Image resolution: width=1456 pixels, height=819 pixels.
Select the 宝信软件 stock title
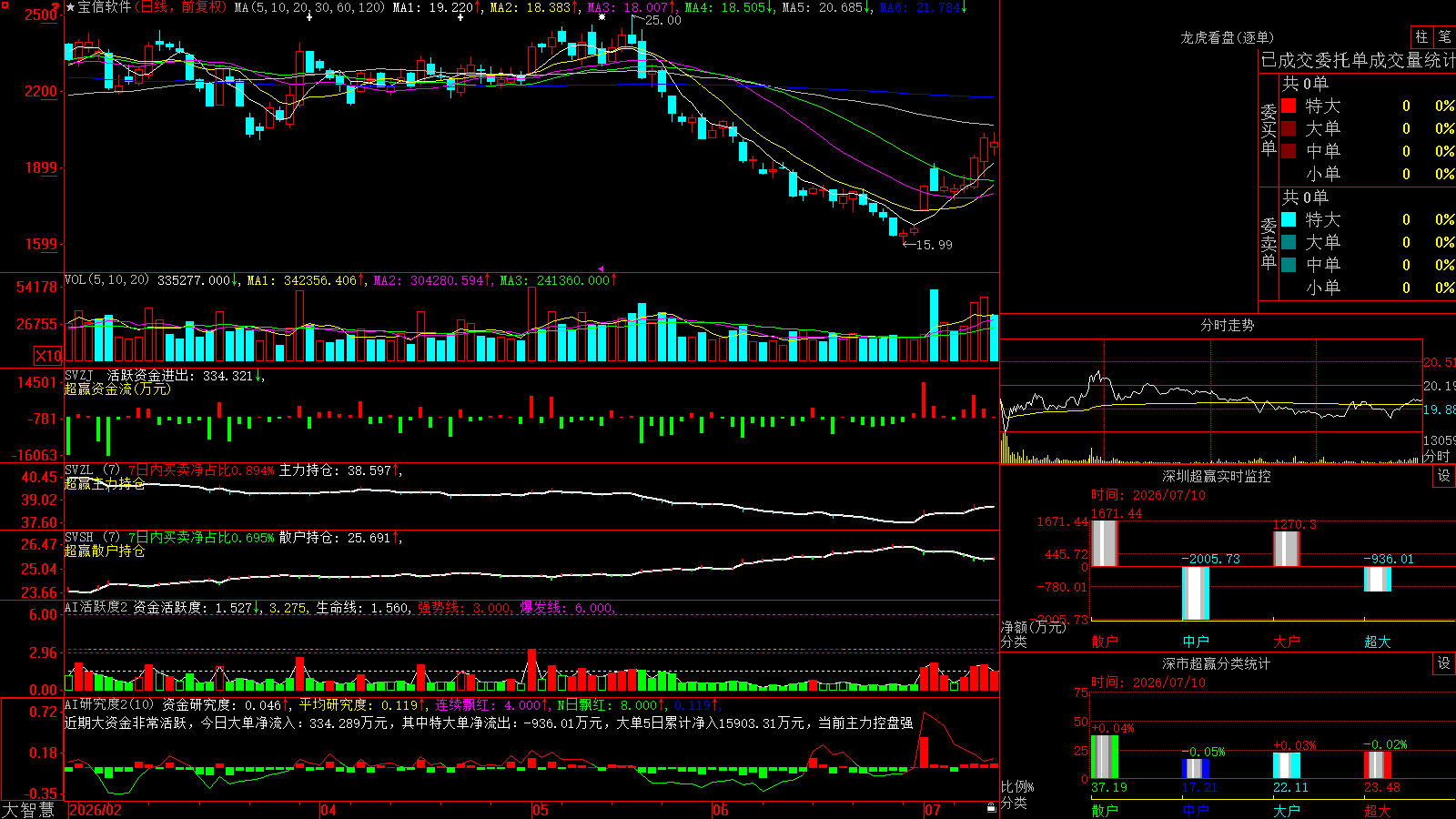pyautogui.click(x=104, y=7)
